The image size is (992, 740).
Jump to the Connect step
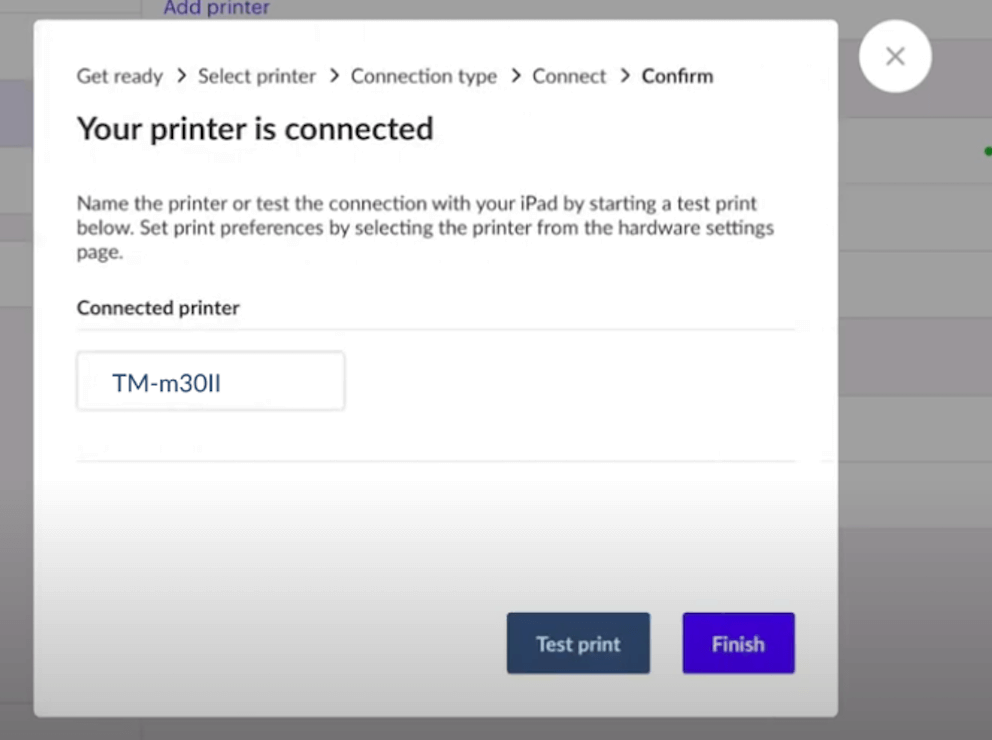[569, 76]
